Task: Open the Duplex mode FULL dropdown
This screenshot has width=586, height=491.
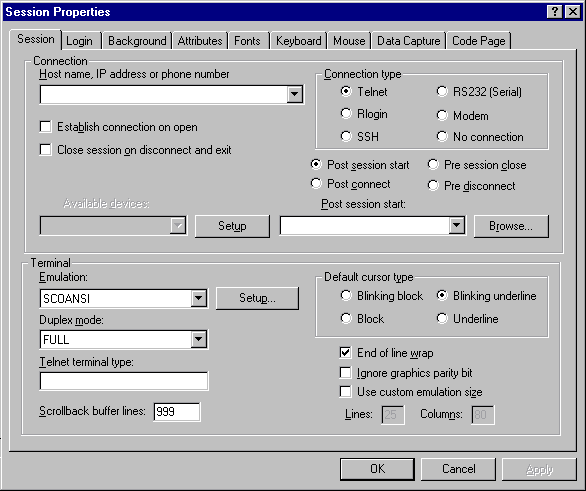Action: [198, 339]
